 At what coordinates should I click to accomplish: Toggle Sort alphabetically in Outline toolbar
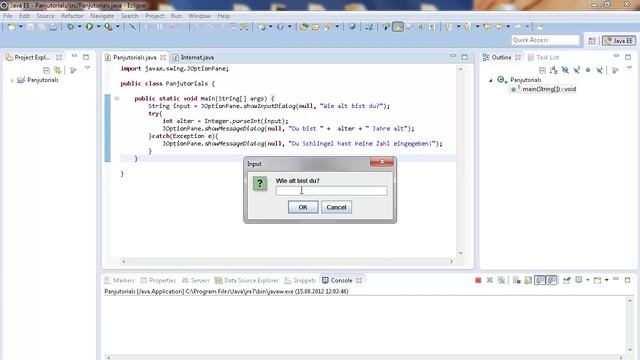pyautogui.click(x=553, y=71)
